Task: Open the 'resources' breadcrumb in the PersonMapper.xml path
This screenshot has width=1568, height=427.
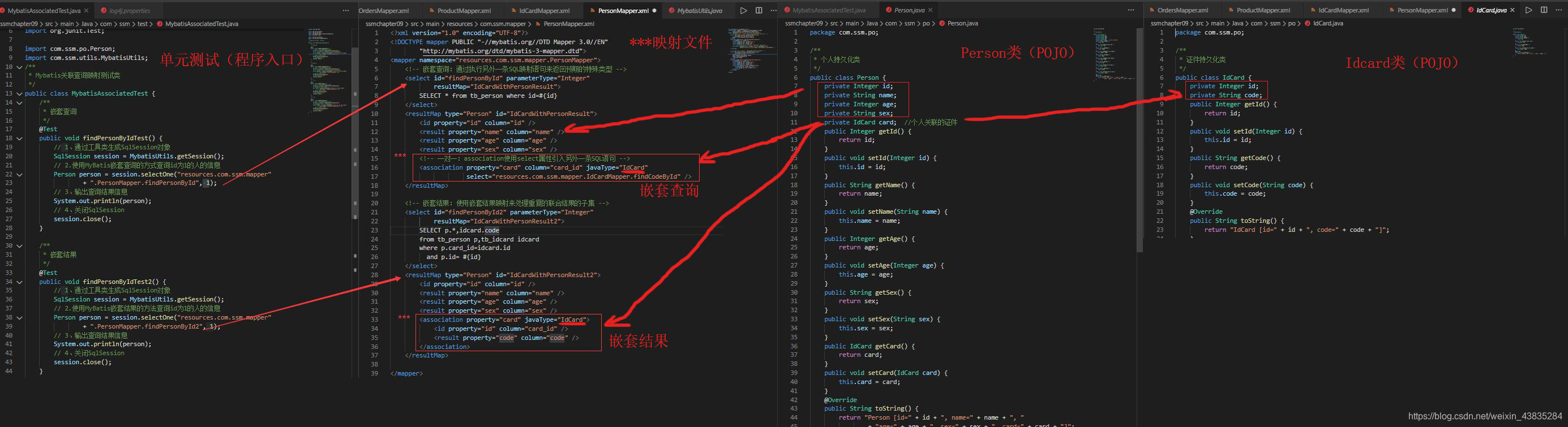Action: coord(460,24)
